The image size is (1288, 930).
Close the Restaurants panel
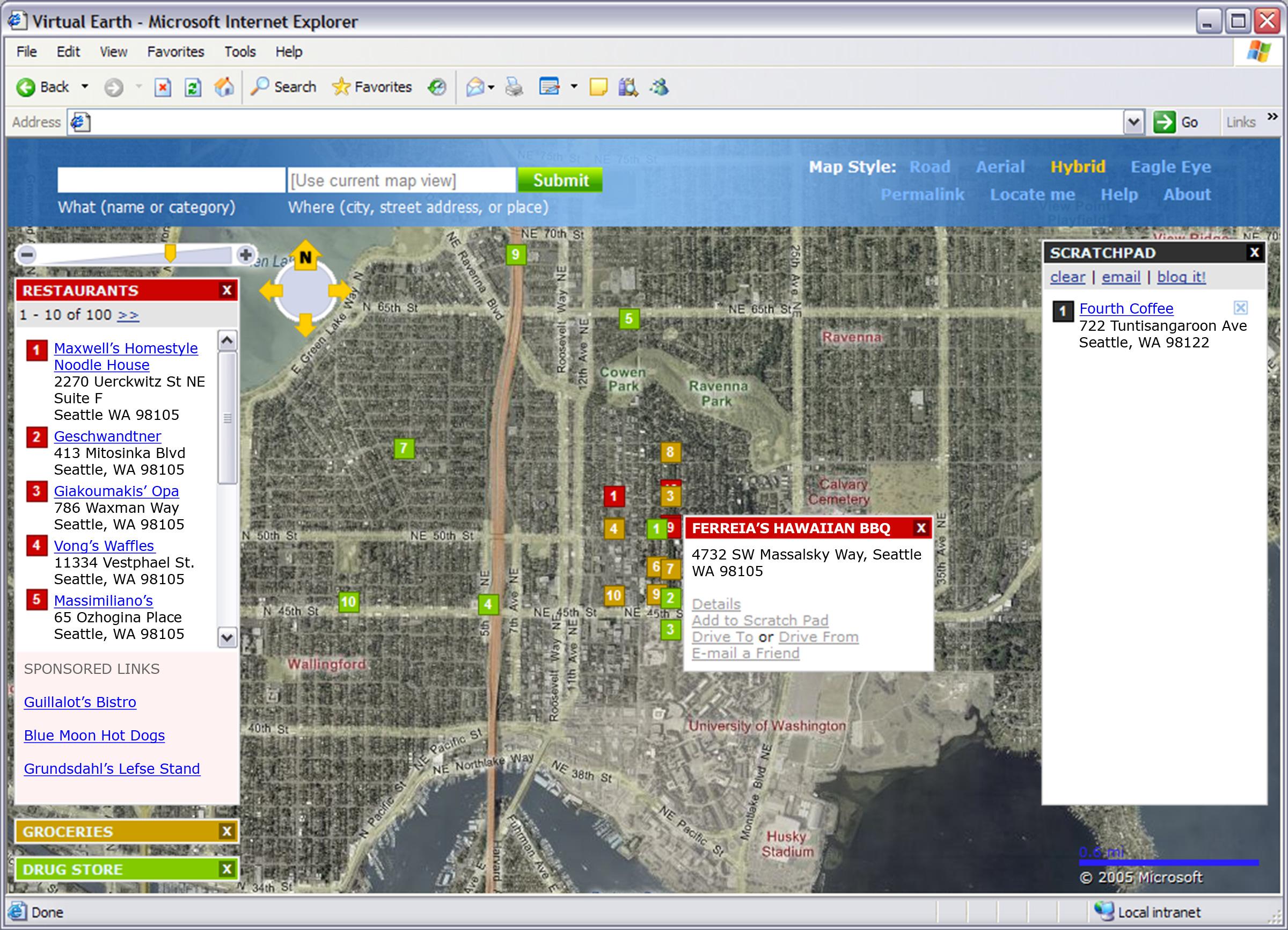click(226, 290)
